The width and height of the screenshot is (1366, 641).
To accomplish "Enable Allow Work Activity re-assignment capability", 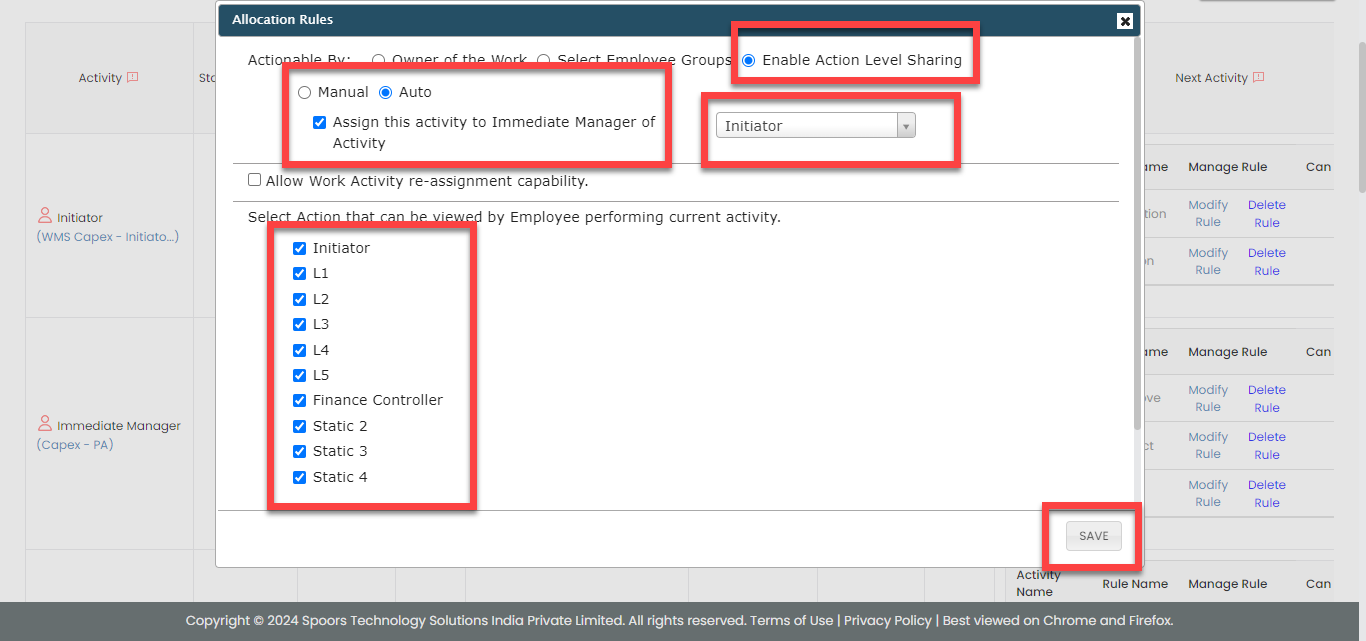I will pyautogui.click(x=255, y=180).
